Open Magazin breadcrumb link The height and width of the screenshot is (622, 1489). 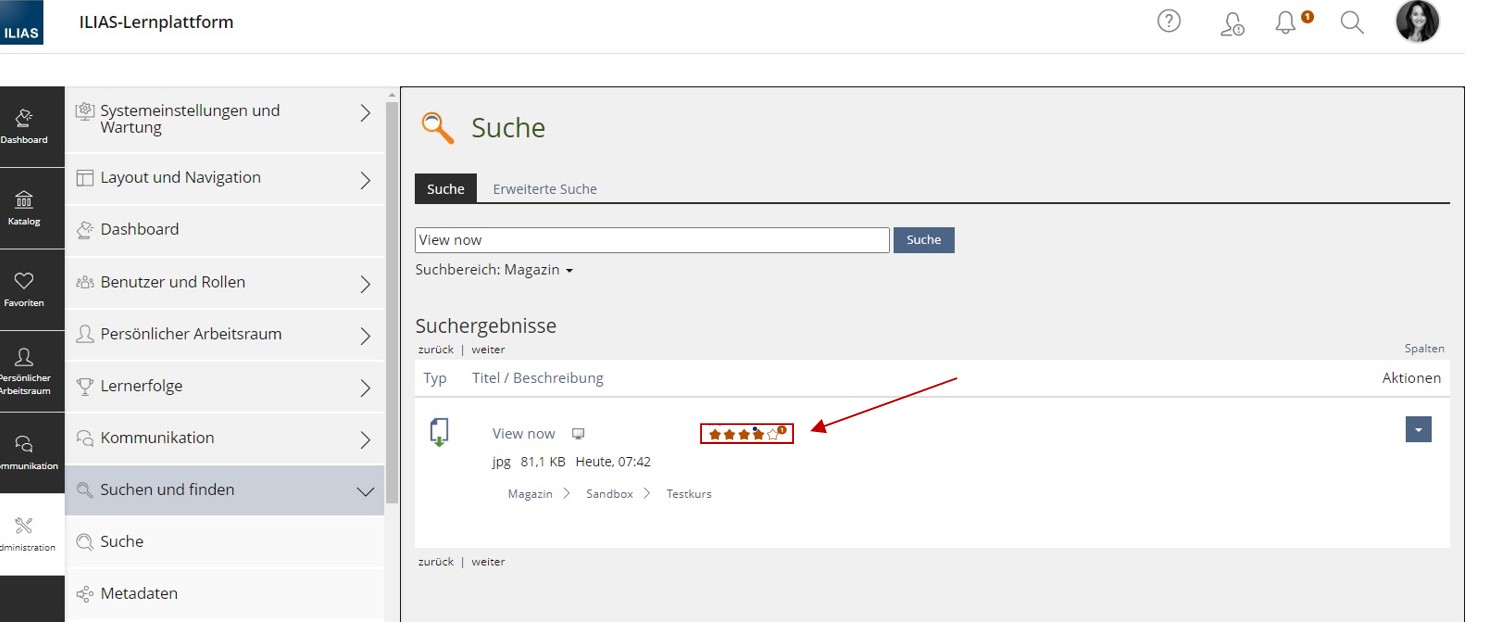pos(530,494)
